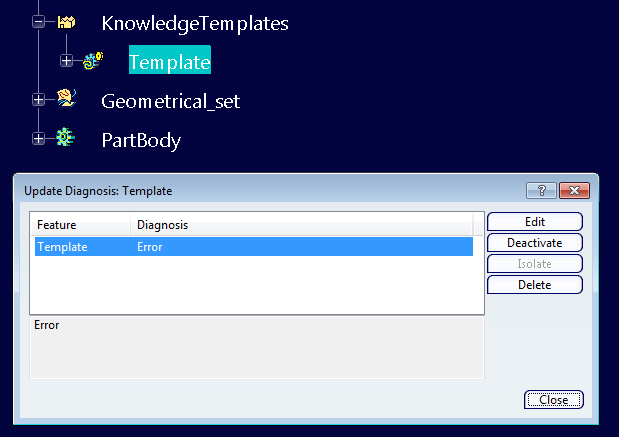624x446 pixels.
Task: Close the dialog with the Close button
Action: coord(554,399)
